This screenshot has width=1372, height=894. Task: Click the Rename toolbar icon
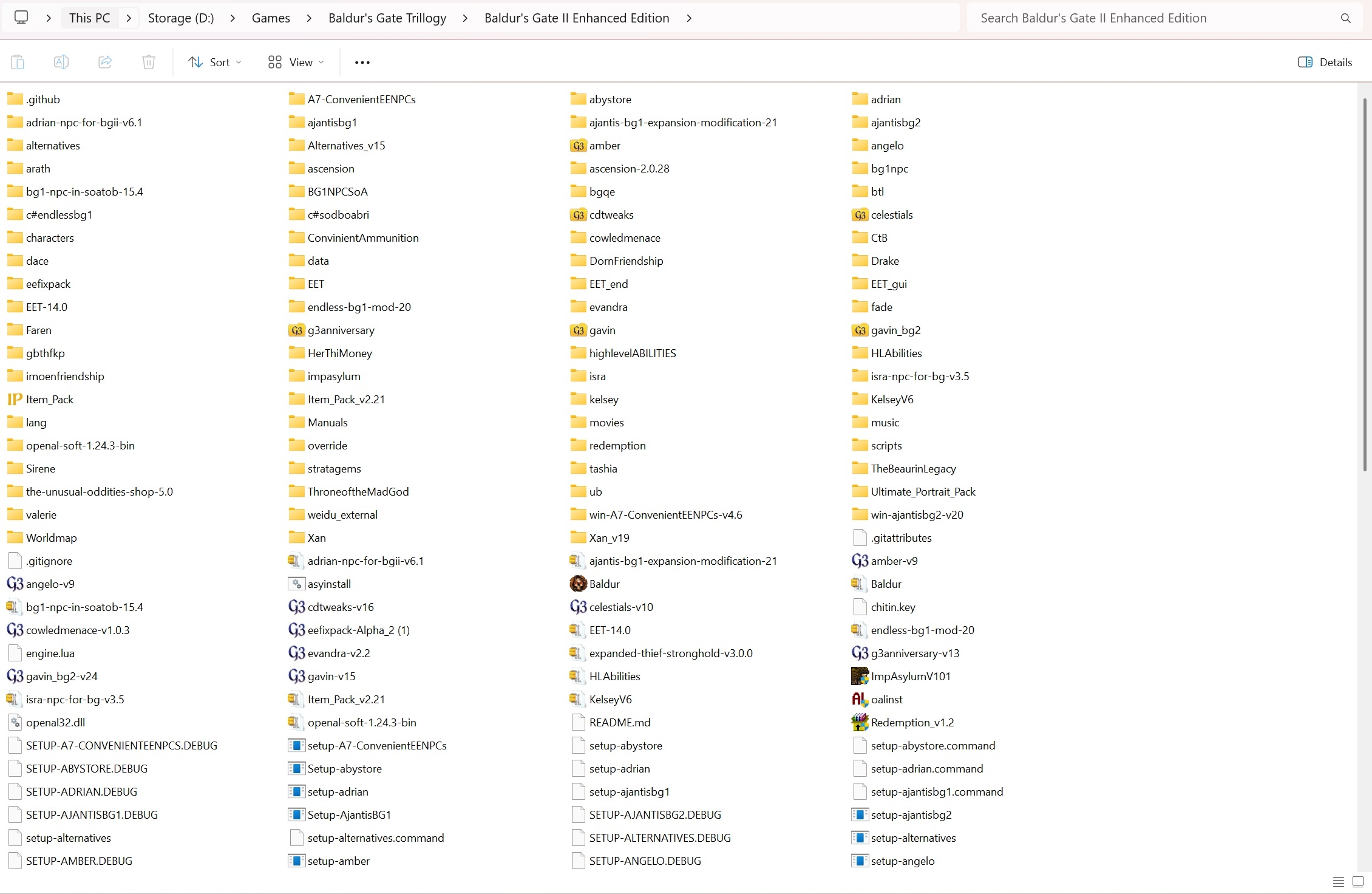tap(61, 62)
